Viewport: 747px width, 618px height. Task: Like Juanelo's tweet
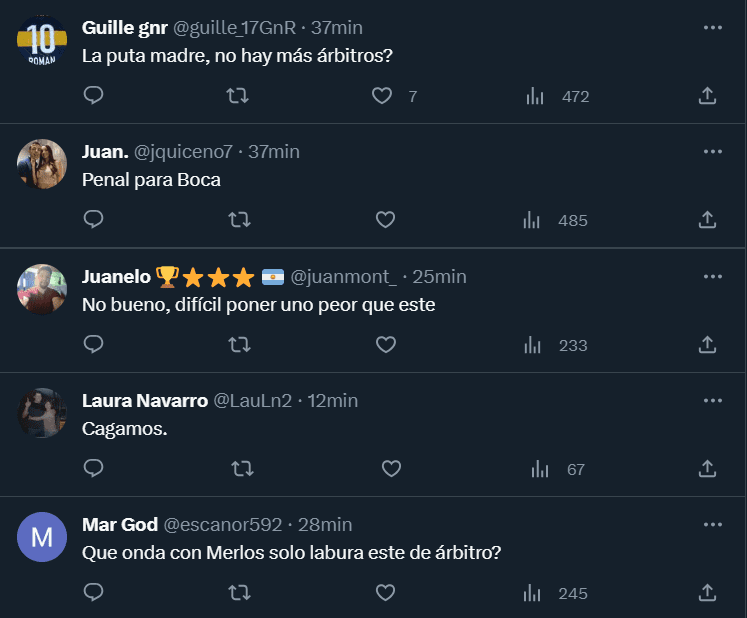[385, 345]
